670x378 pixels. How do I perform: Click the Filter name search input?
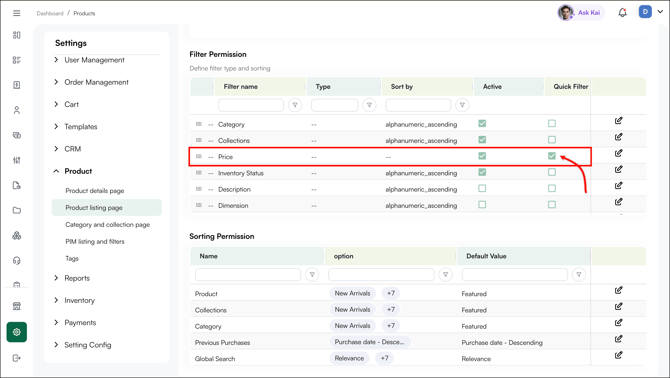(251, 105)
